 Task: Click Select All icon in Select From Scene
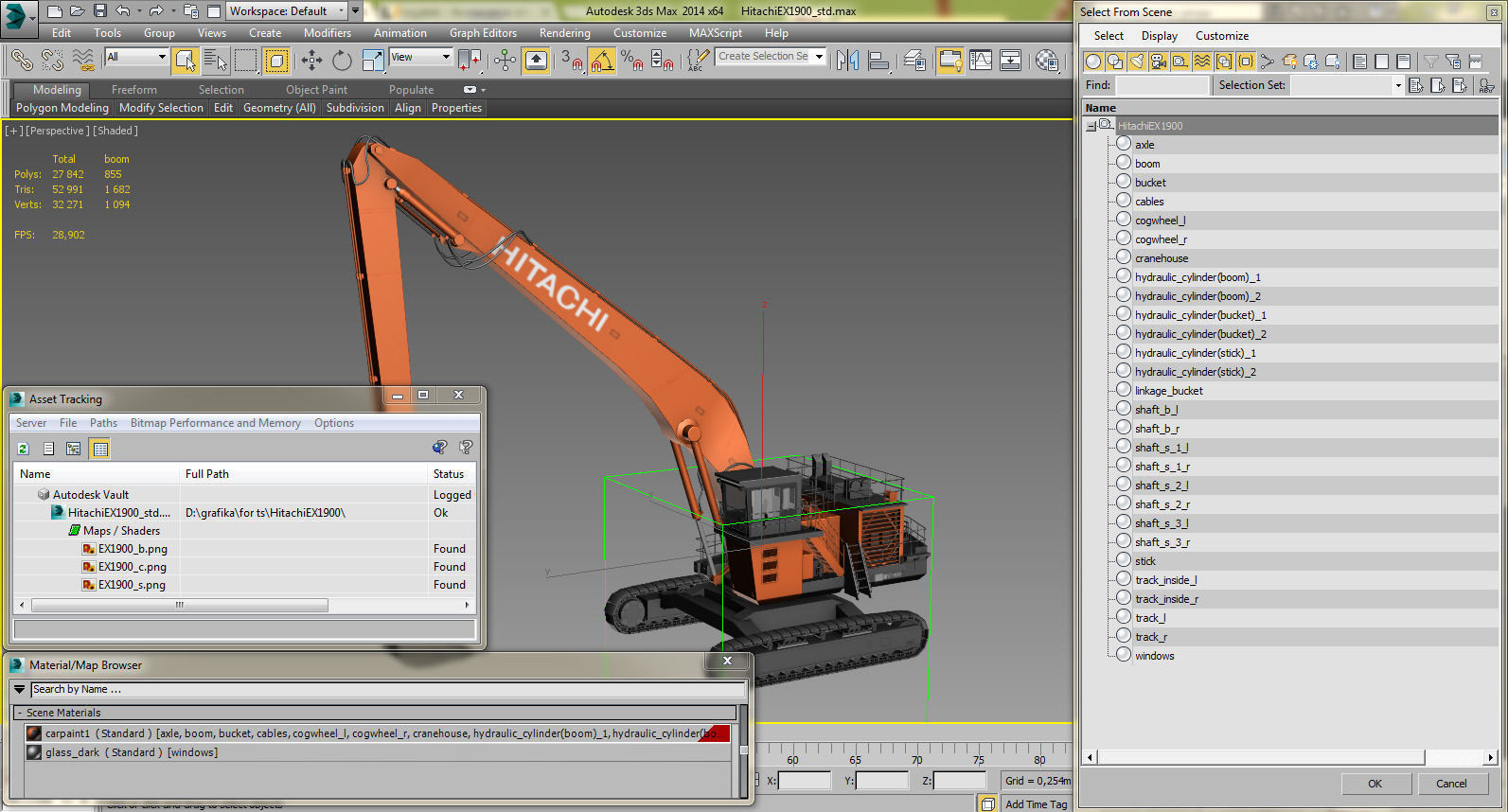[1415, 85]
